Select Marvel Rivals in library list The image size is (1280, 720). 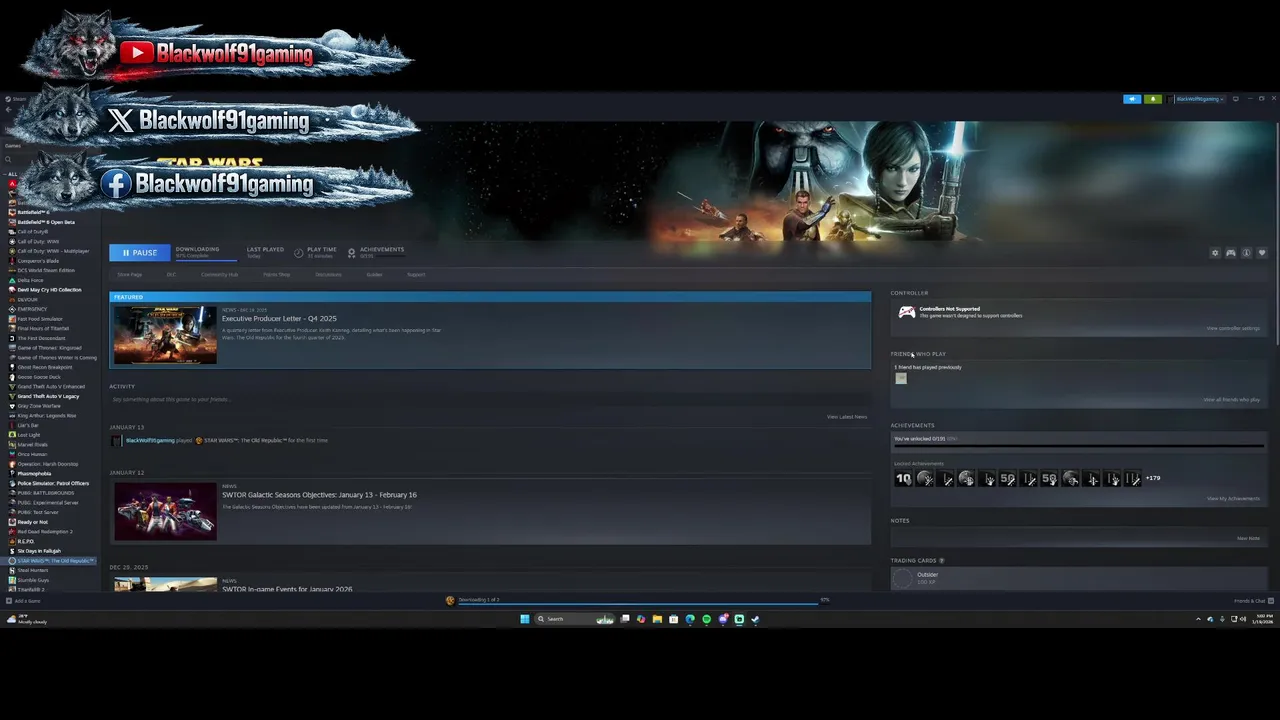coord(32,444)
